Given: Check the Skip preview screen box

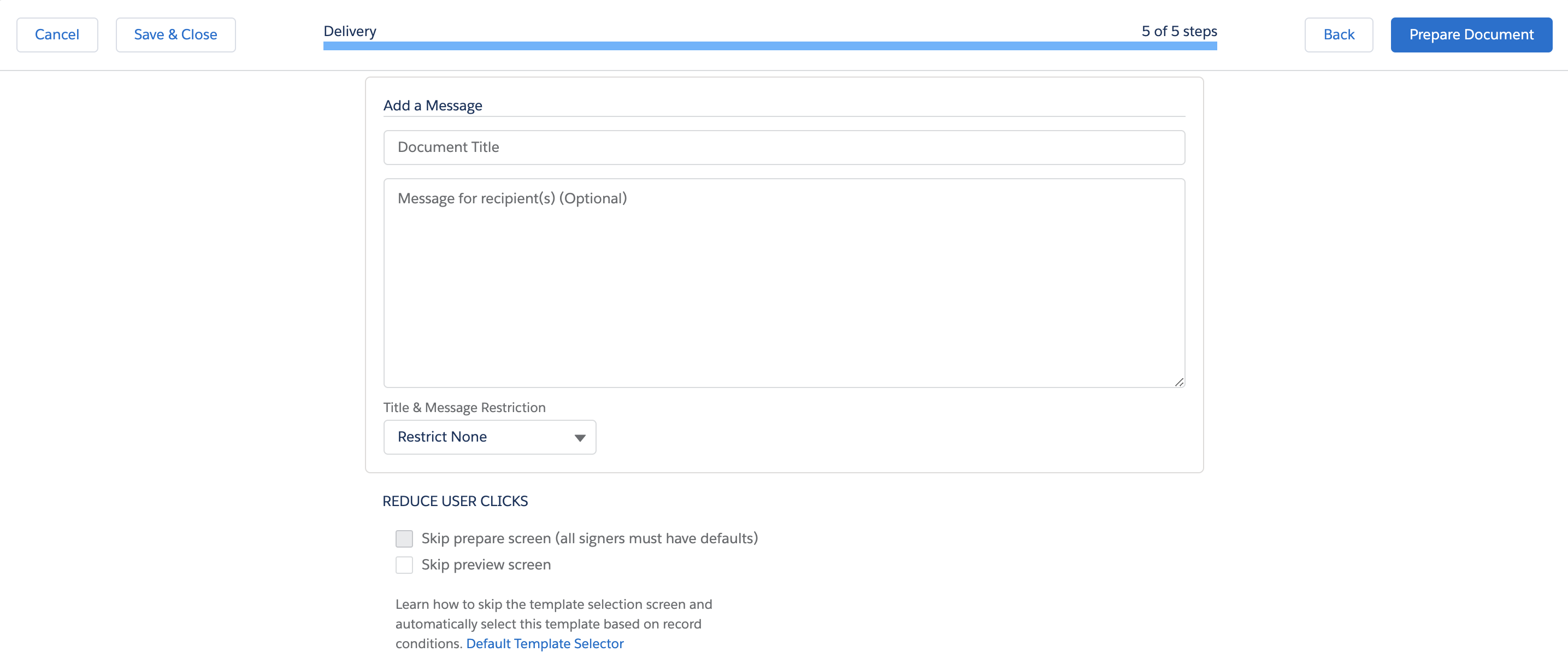Looking at the screenshot, I should 404,565.
